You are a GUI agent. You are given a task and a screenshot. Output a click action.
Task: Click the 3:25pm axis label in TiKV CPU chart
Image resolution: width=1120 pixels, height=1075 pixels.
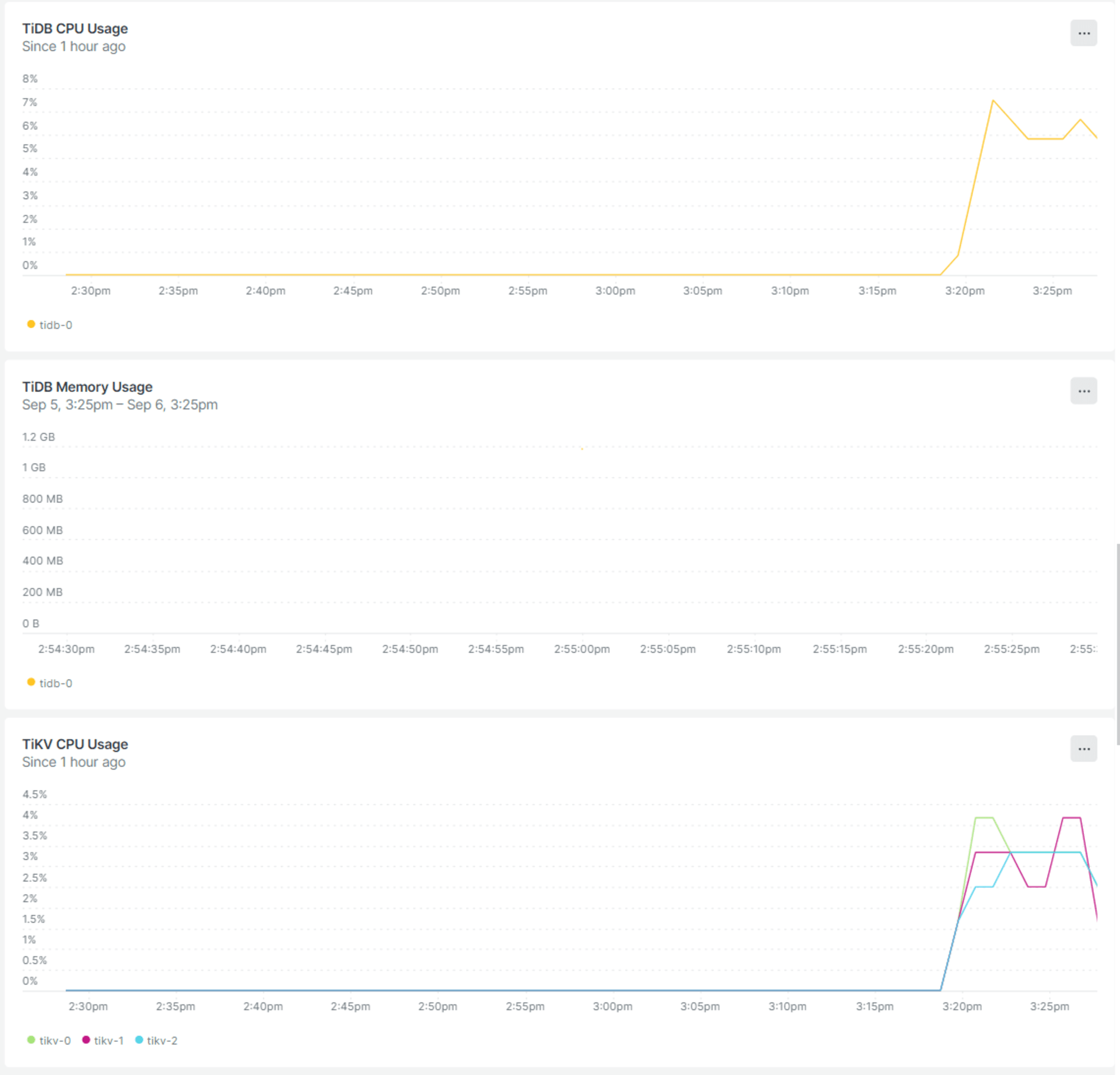tap(1049, 1006)
